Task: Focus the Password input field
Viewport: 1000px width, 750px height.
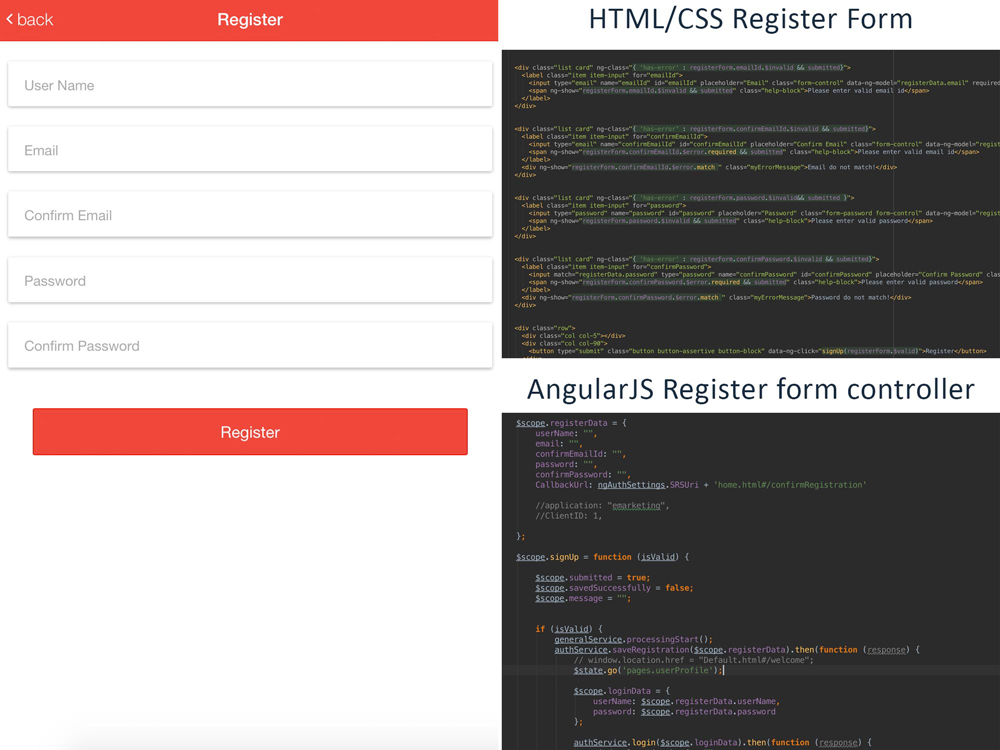Action: (250, 281)
